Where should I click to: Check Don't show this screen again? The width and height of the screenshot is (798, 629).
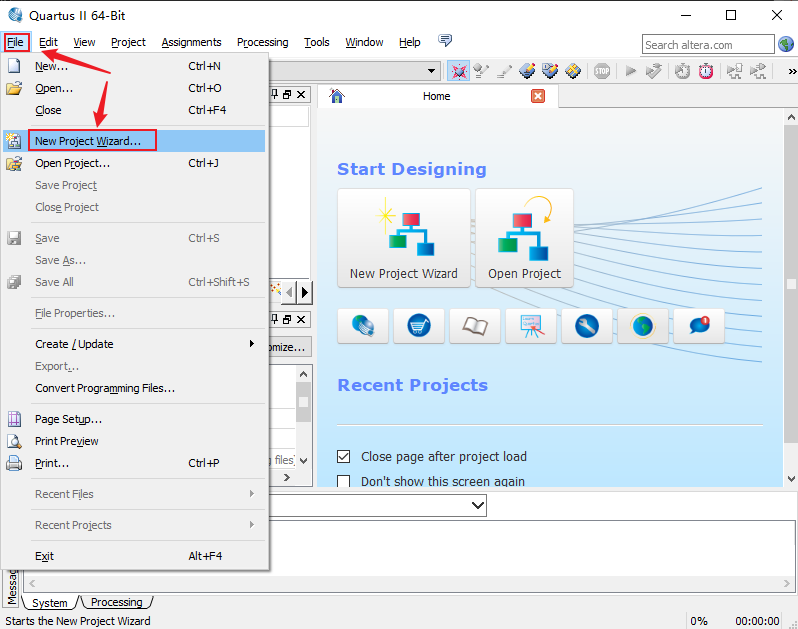pos(344,481)
